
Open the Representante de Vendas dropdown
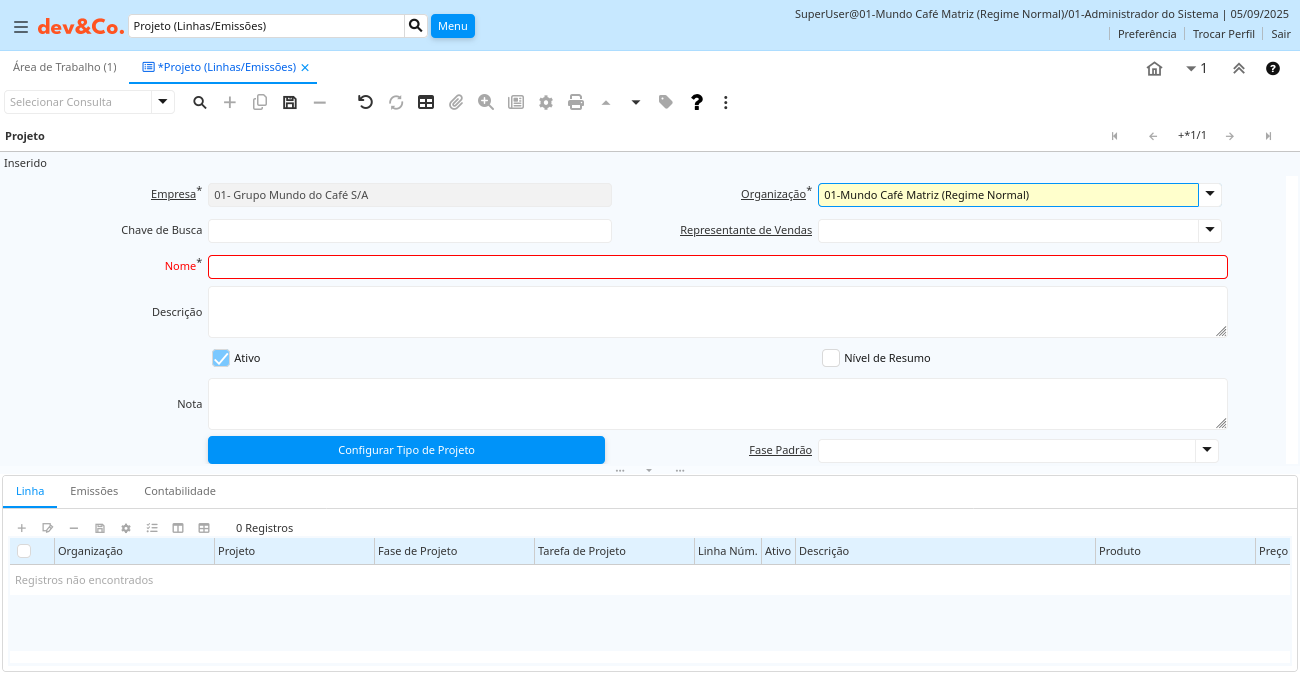[1210, 231]
